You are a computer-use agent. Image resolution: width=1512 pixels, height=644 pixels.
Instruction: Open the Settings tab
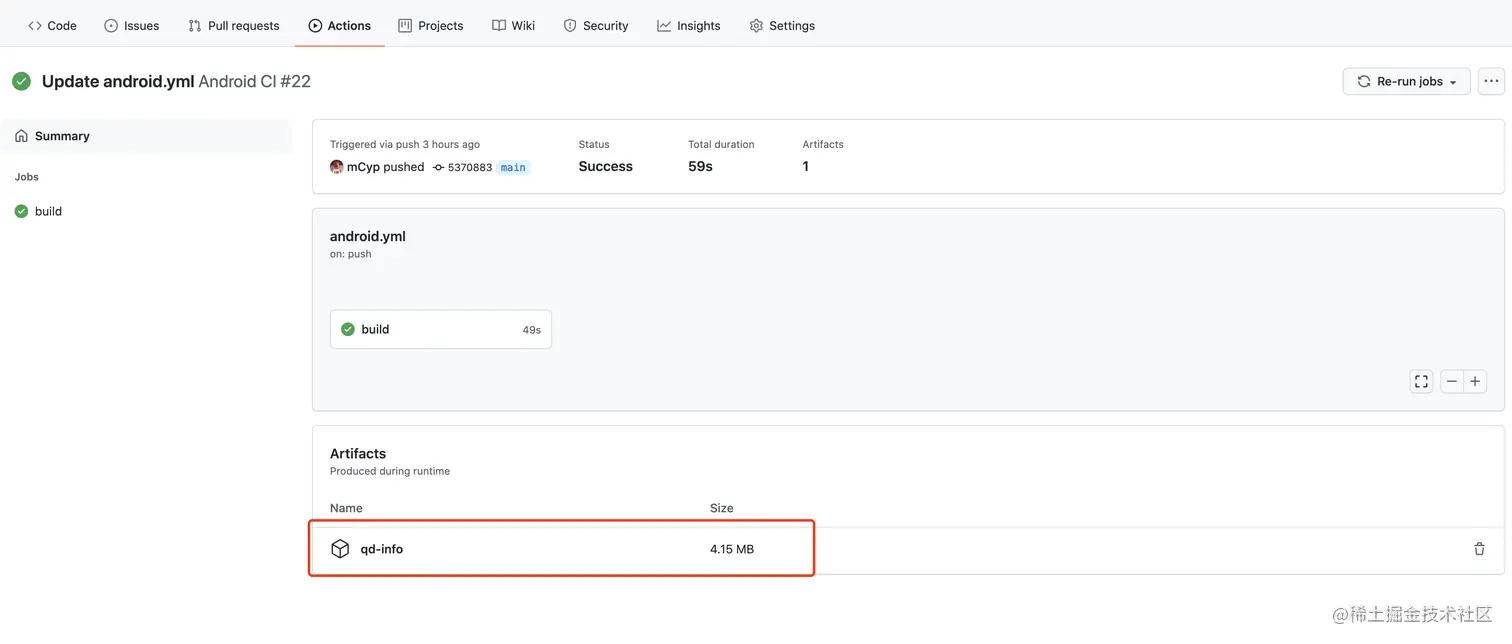pyautogui.click(x=782, y=25)
